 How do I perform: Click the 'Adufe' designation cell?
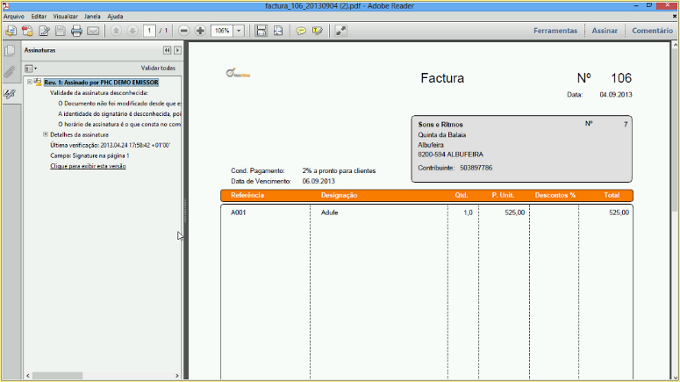[330, 212]
